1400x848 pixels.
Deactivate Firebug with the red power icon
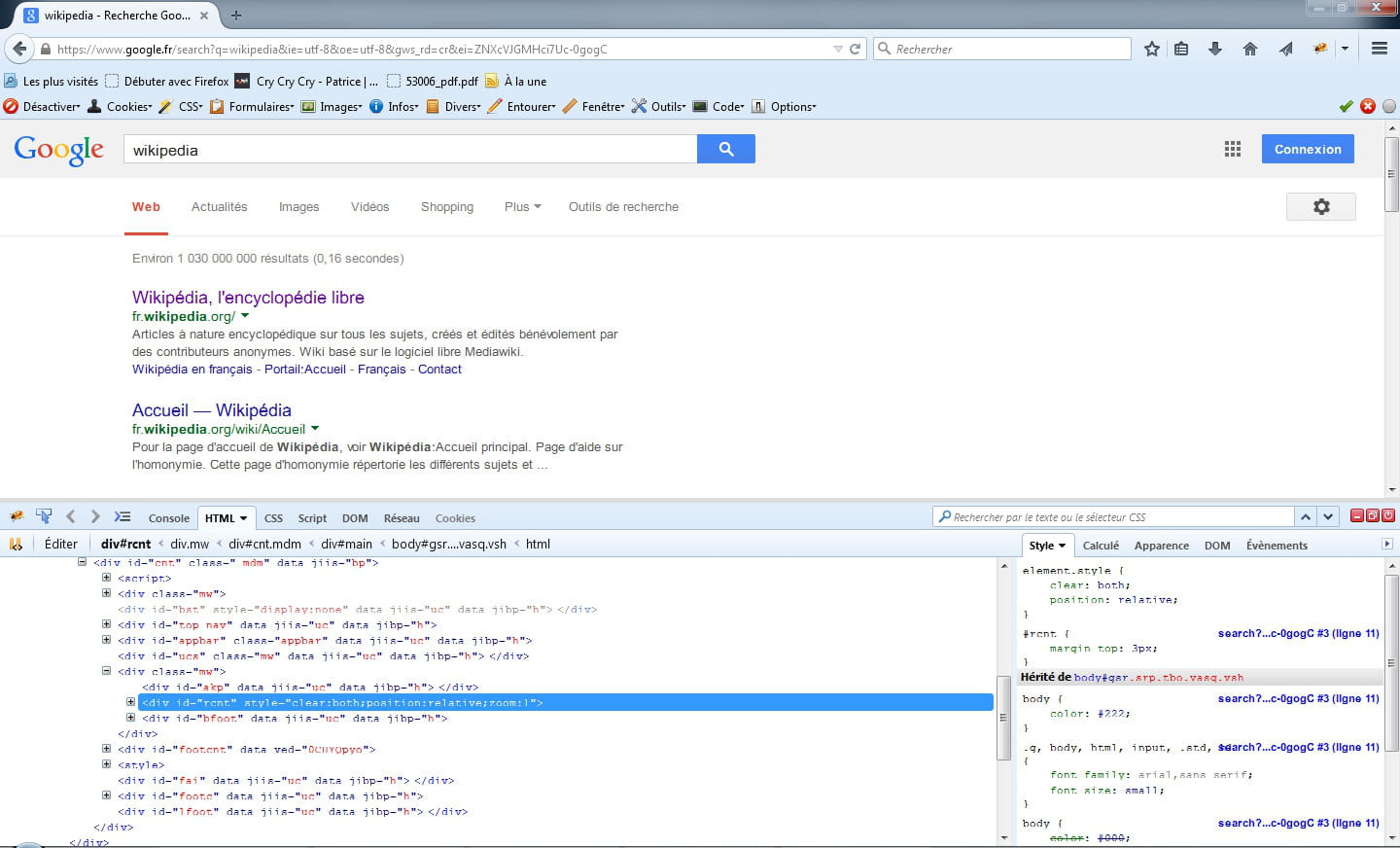pyautogui.click(x=1389, y=516)
